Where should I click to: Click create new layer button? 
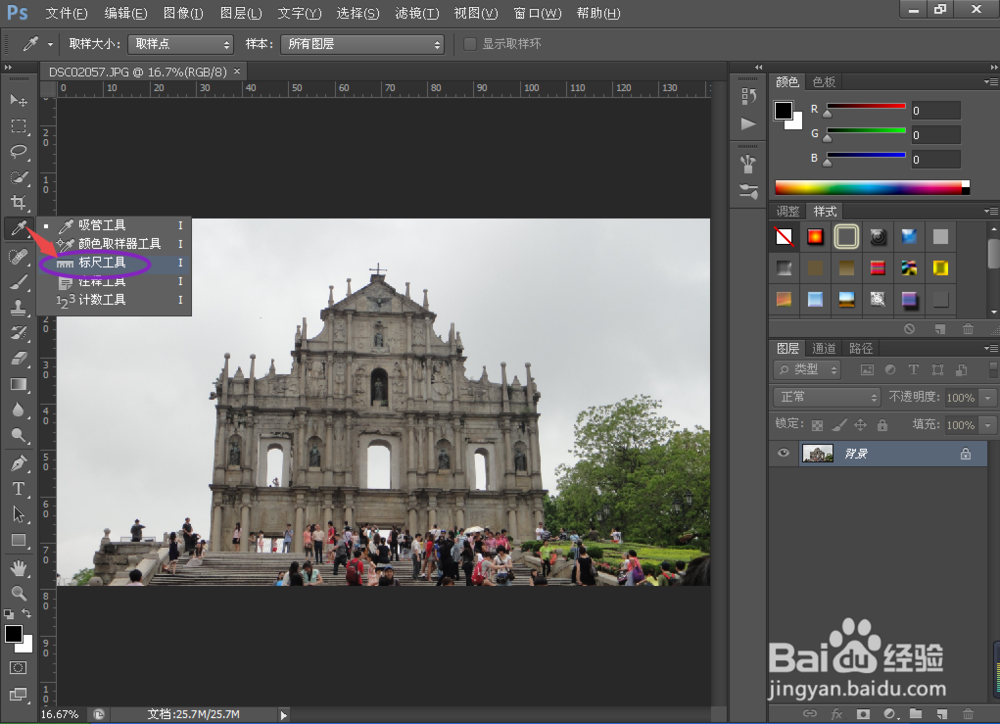tap(941, 714)
